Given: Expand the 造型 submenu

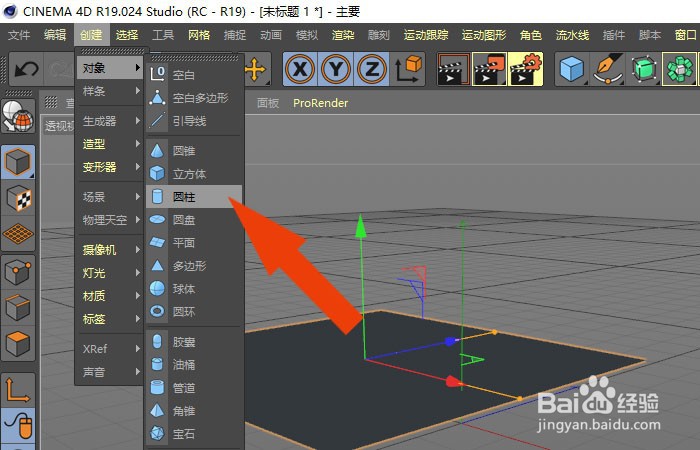Looking at the screenshot, I should pos(110,144).
